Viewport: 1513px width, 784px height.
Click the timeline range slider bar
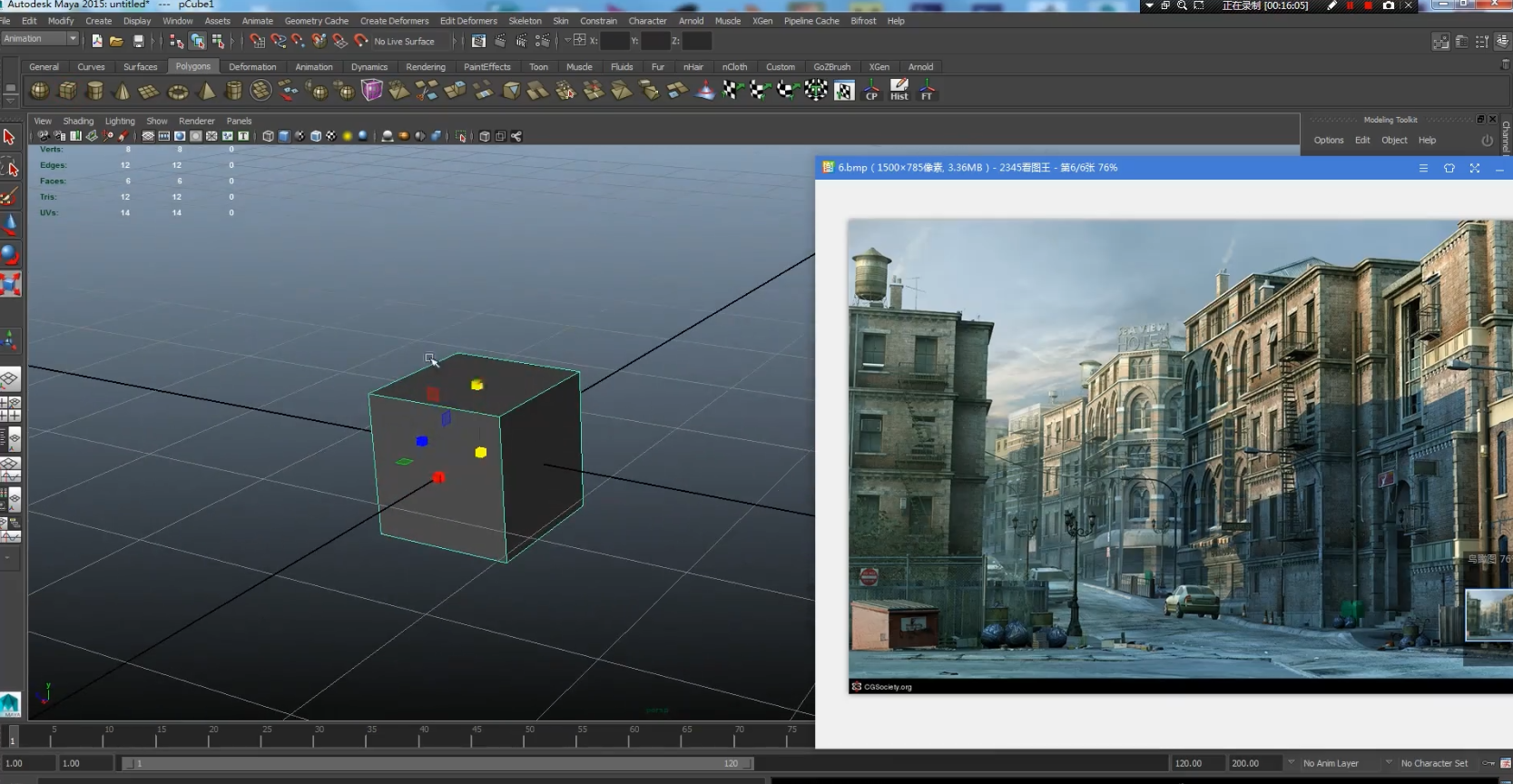437,763
